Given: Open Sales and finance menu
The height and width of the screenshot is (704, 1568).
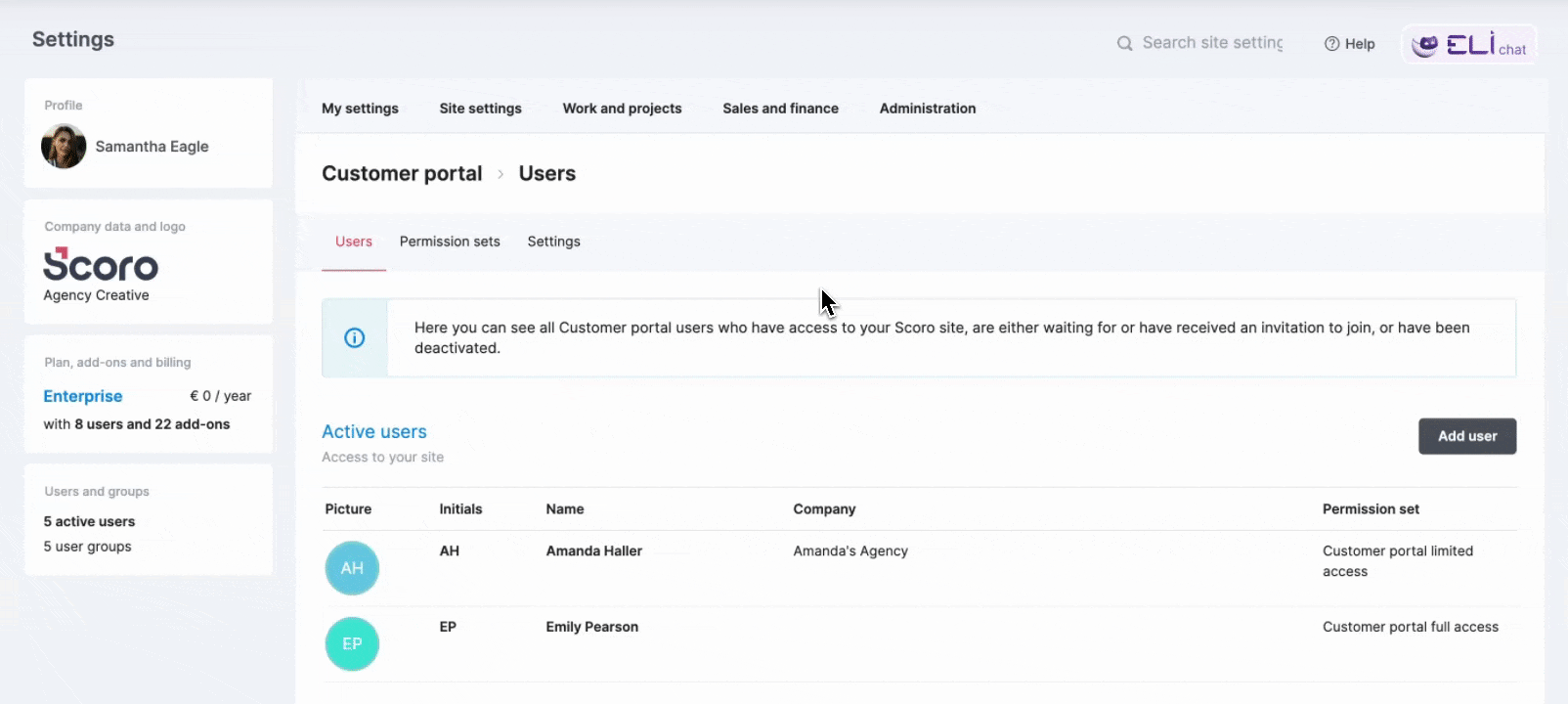Looking at the screenshot, I should pos(780,109).
